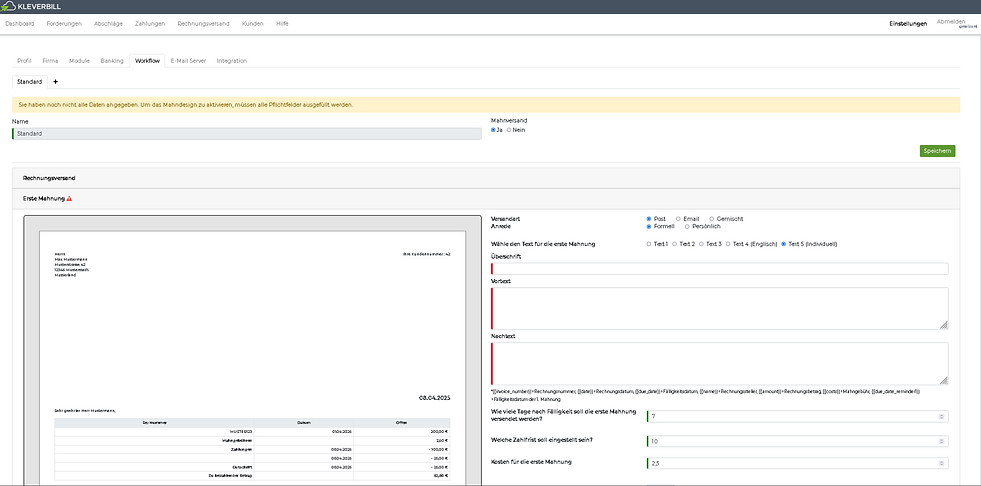Click into the Vortext text area
Screen dimensions: 981x486
(719, 308)
